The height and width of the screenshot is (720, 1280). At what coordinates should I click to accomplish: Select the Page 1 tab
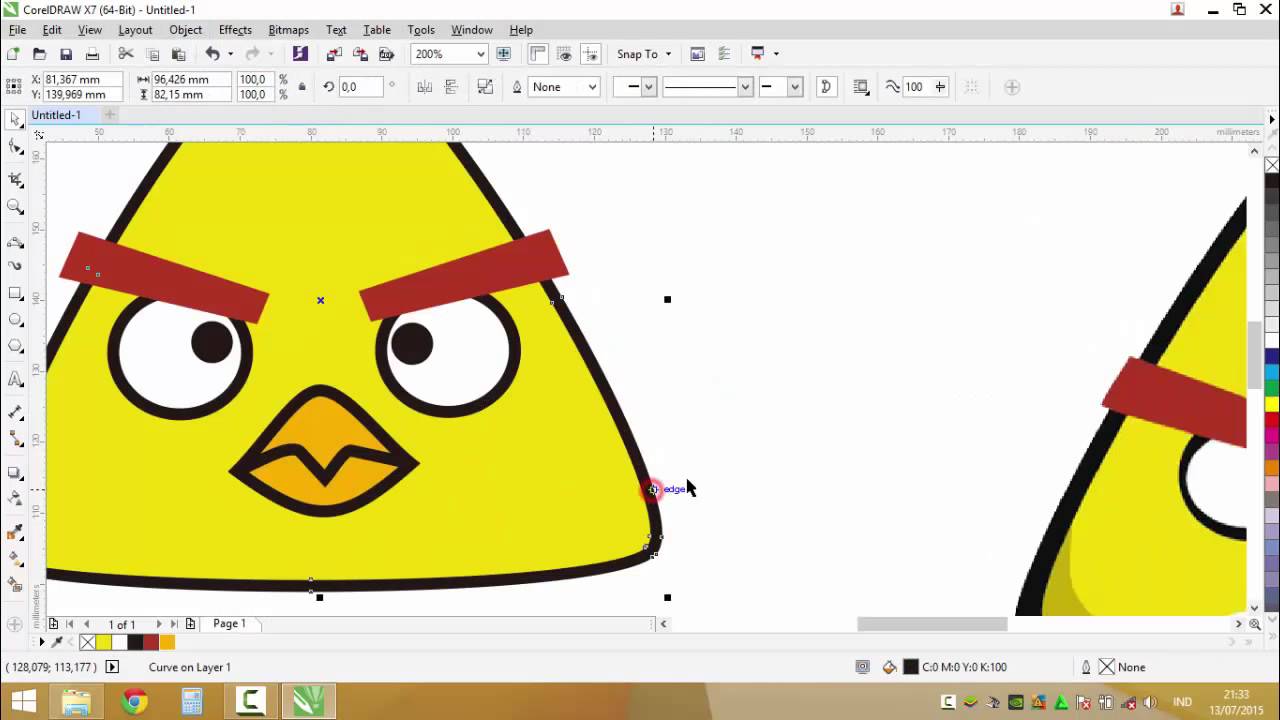point(229,624)
